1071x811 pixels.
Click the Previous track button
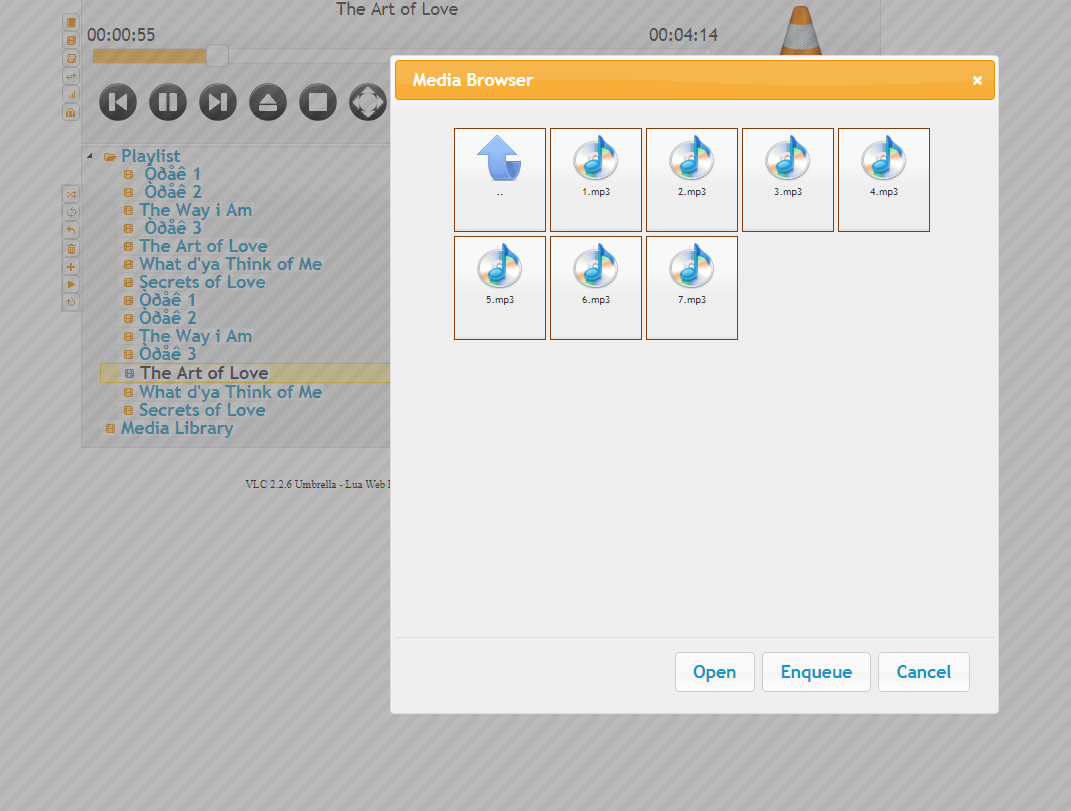click(118, 102)
